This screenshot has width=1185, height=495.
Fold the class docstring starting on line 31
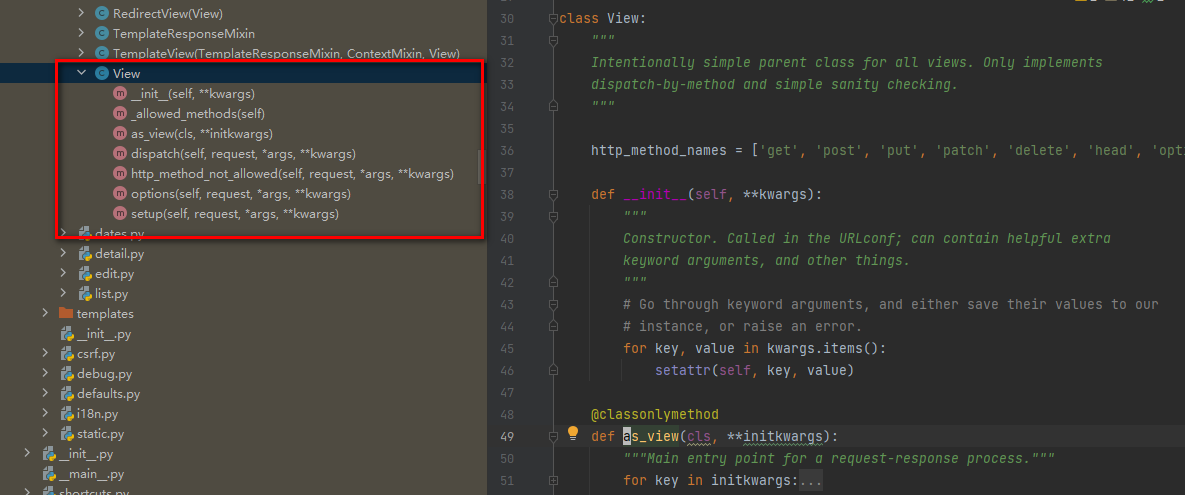(553, 40)
